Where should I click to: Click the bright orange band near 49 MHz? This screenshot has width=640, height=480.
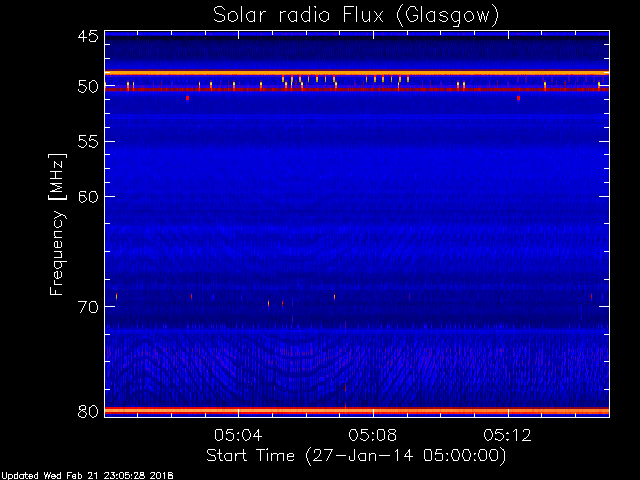coord(357,73)
